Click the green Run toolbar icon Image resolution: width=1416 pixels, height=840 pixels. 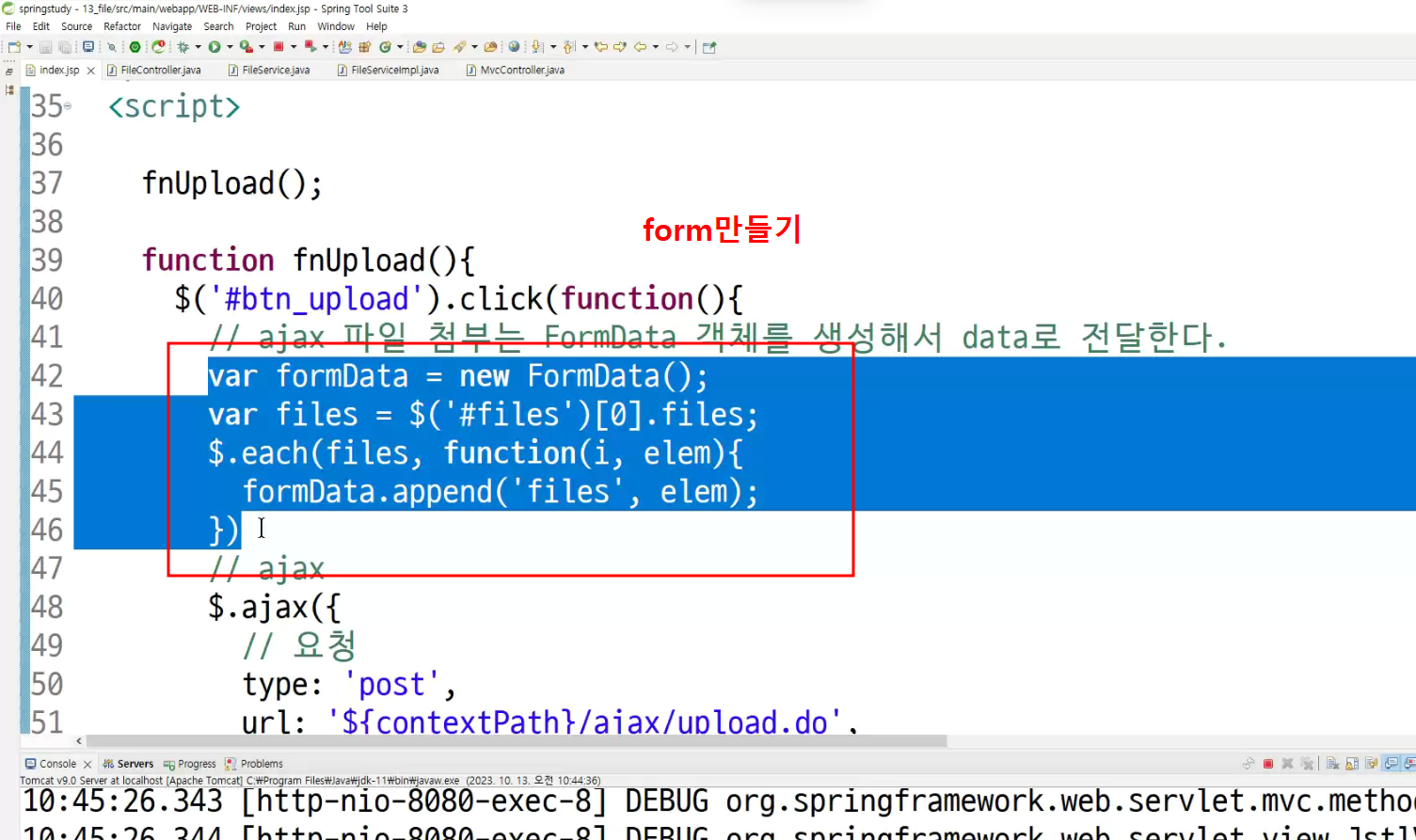click(215, 47)
